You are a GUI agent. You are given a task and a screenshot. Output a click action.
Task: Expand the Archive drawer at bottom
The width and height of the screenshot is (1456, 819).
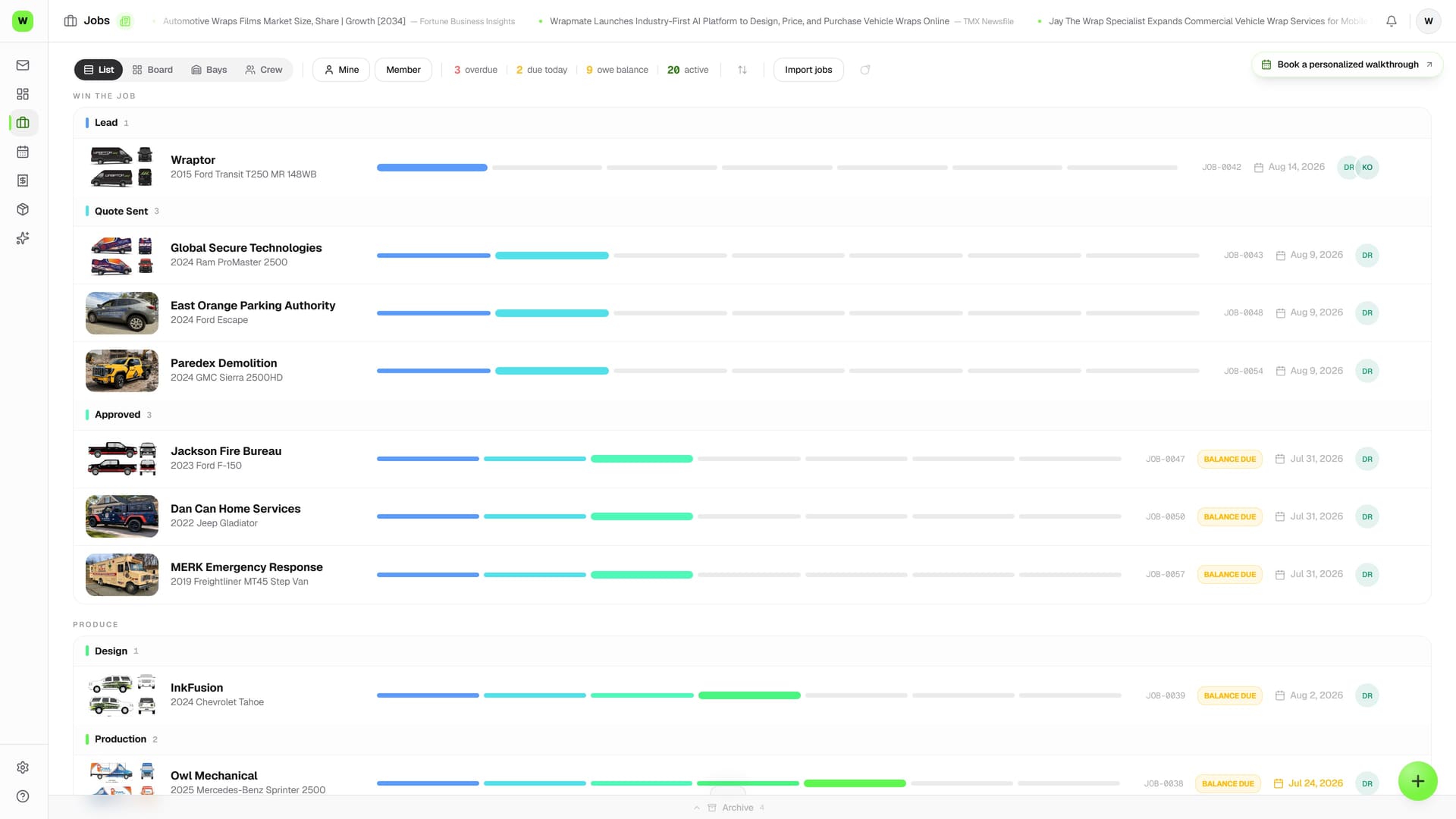(730, 808)
